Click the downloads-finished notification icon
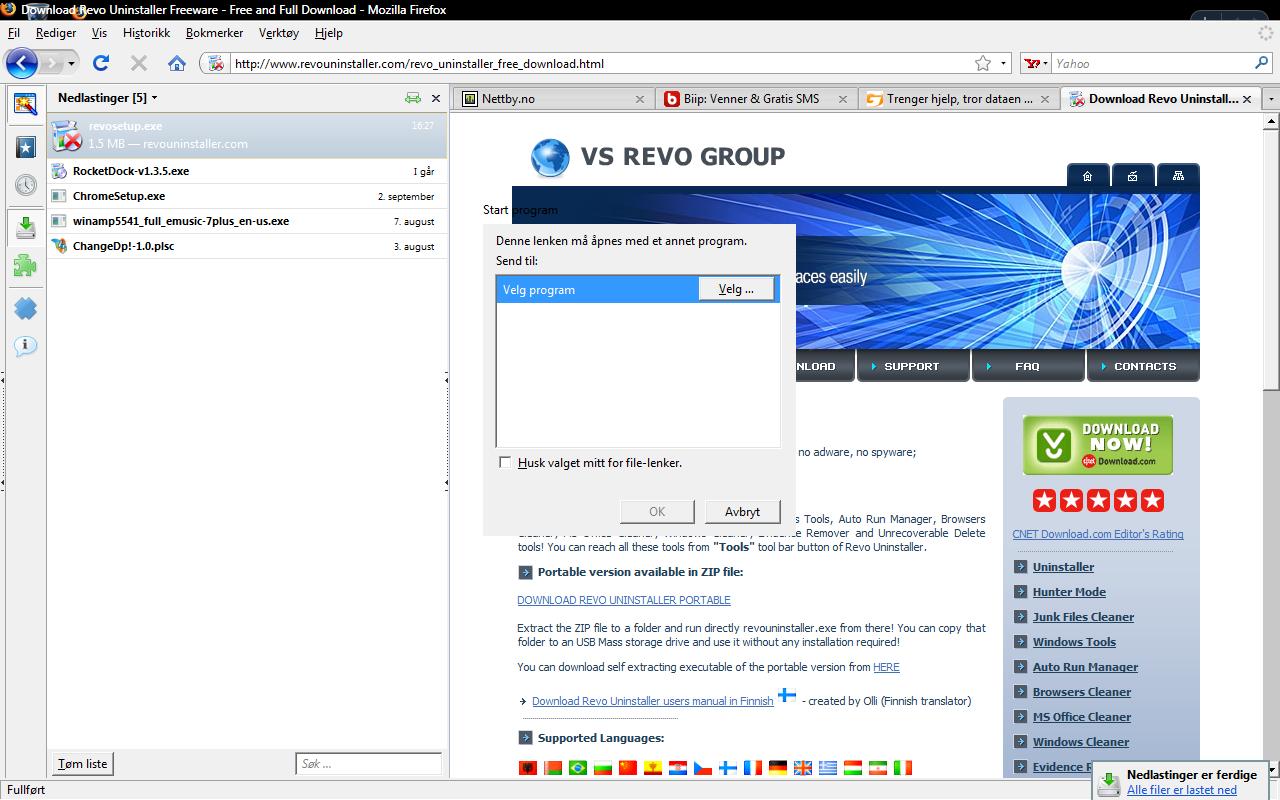The height and width of the screenshot is (800, 1280). click(x=1109, y=783)
